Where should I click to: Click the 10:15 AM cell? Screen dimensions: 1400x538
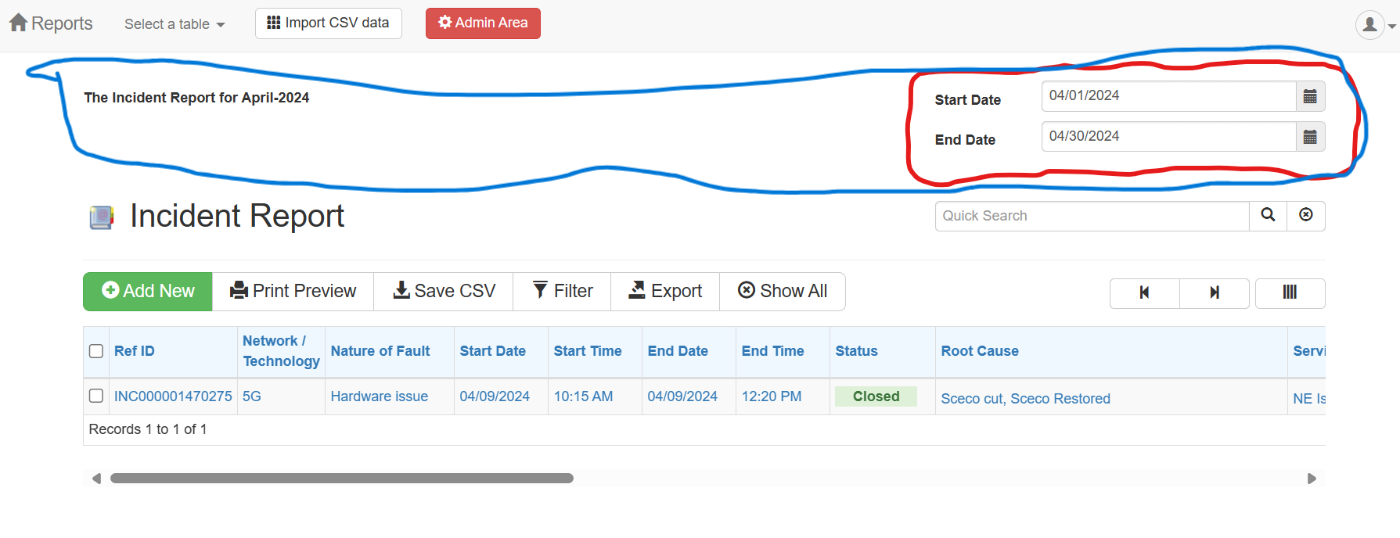pyautogui.click(x=584, y=396)
